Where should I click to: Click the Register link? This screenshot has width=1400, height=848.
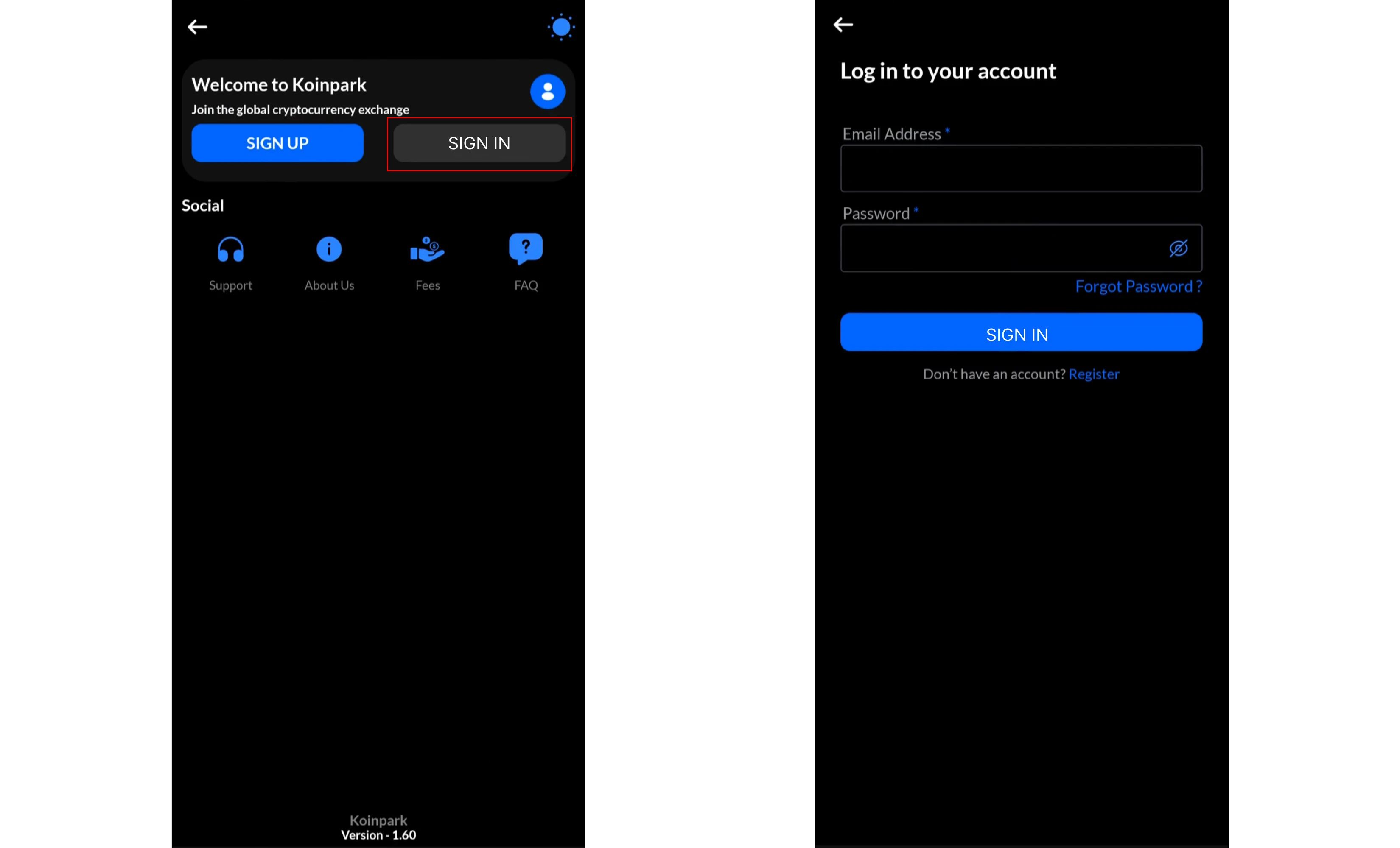[1094, 374]
